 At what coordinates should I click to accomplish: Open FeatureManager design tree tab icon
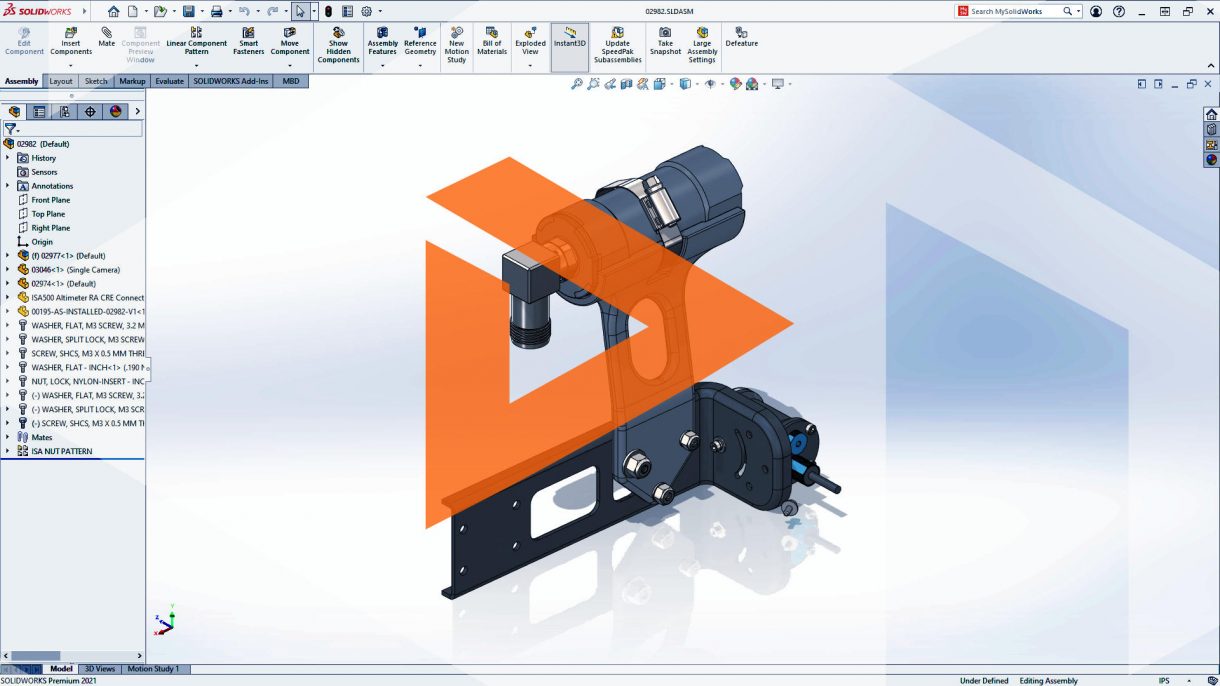tap(14, 111)
